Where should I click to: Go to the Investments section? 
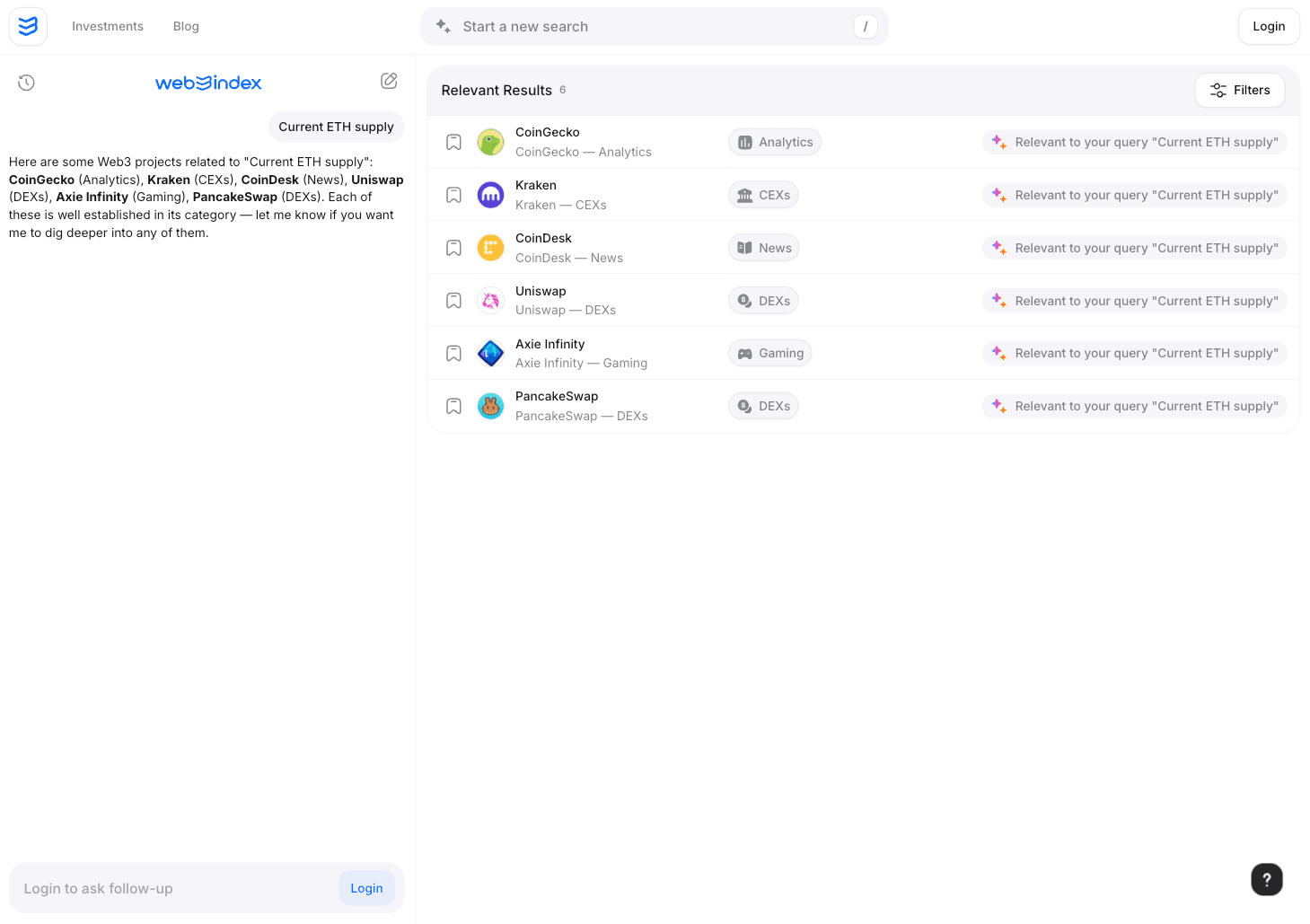click(108, 26)
